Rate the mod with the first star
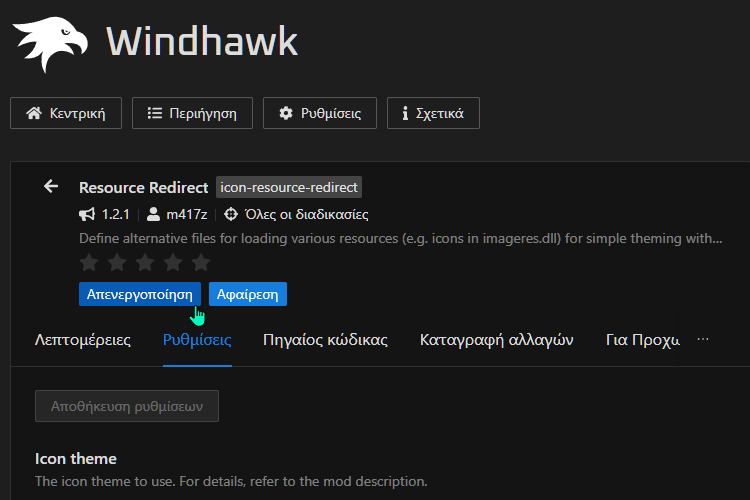This screenshot has width=750, height=500. (x=89, y=262)
